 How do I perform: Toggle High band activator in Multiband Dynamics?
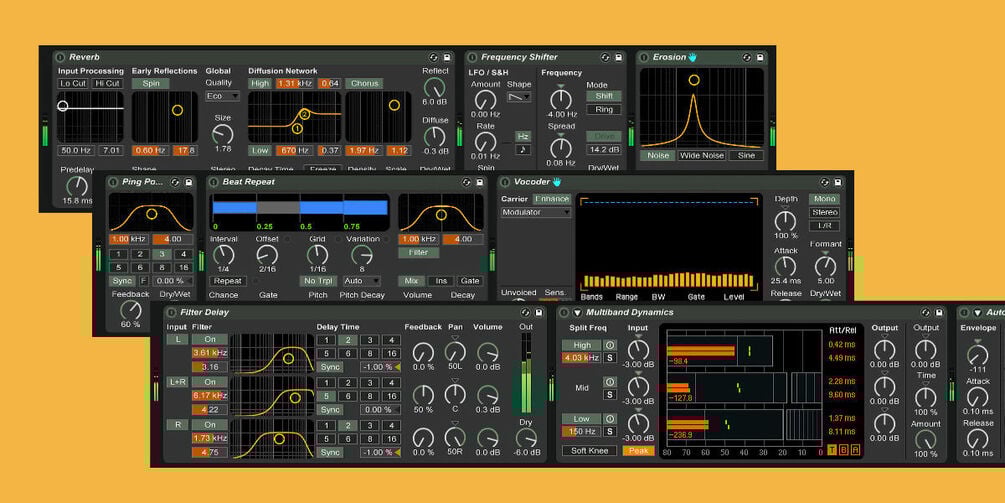610,345
